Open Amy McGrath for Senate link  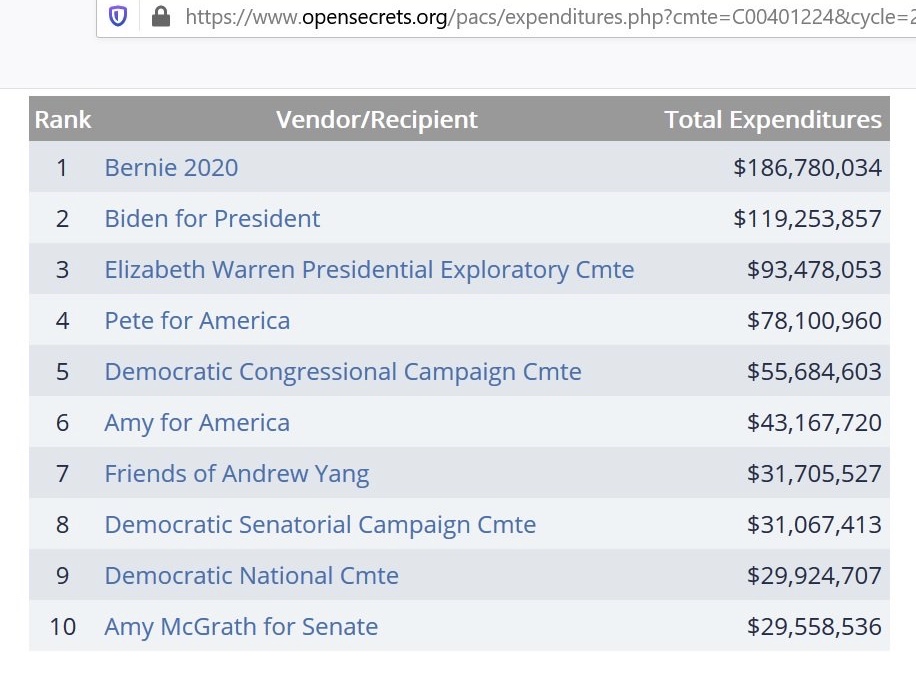(x=241, y=626)
